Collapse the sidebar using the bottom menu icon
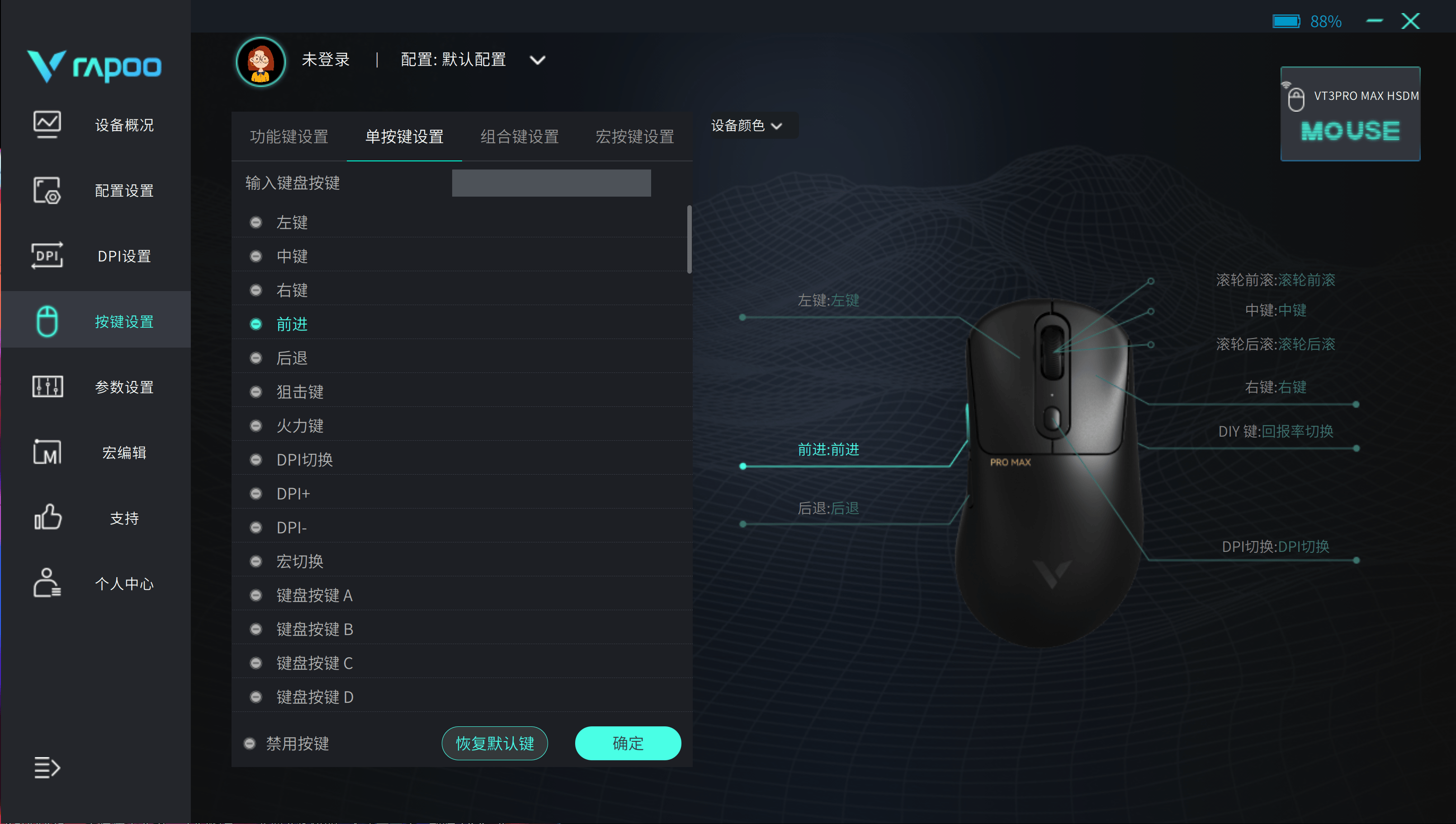 pos(47,768)
